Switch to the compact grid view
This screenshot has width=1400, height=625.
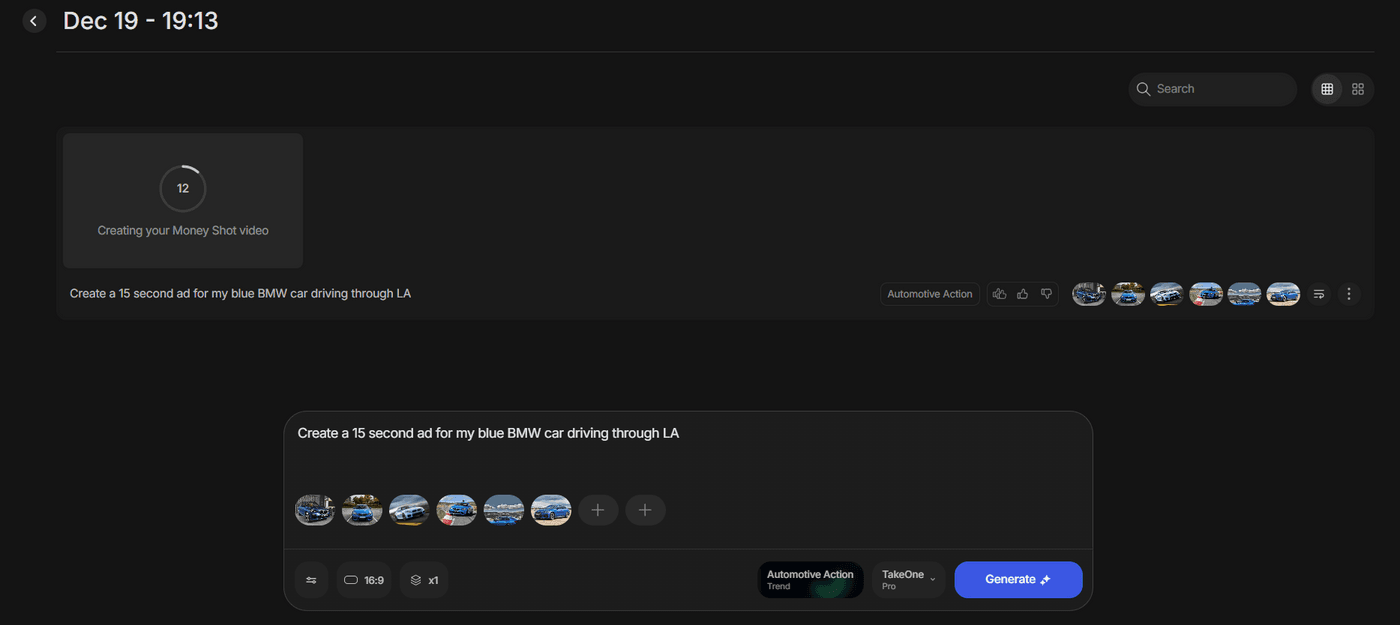1327,89
